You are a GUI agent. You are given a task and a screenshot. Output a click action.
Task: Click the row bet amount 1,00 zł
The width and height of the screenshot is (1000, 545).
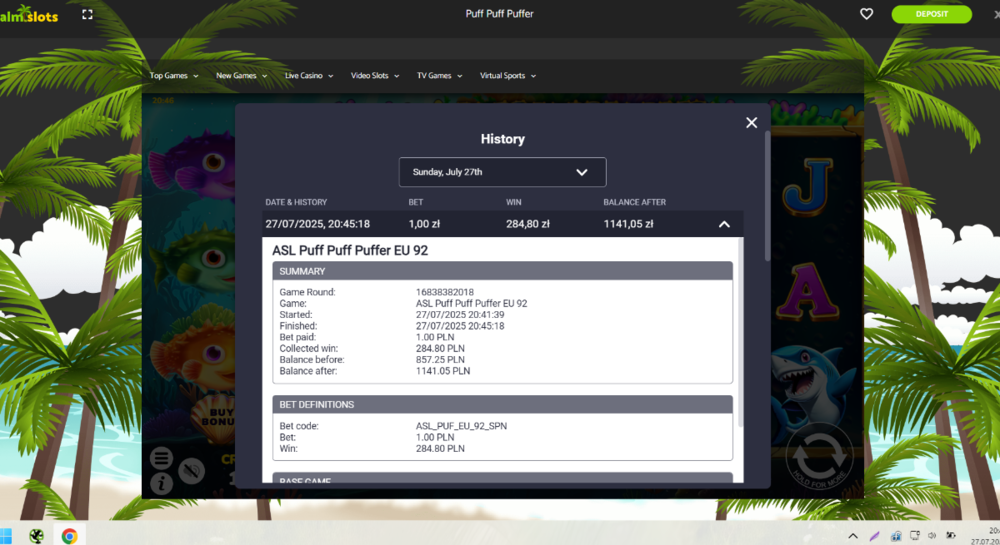[424, 224]
